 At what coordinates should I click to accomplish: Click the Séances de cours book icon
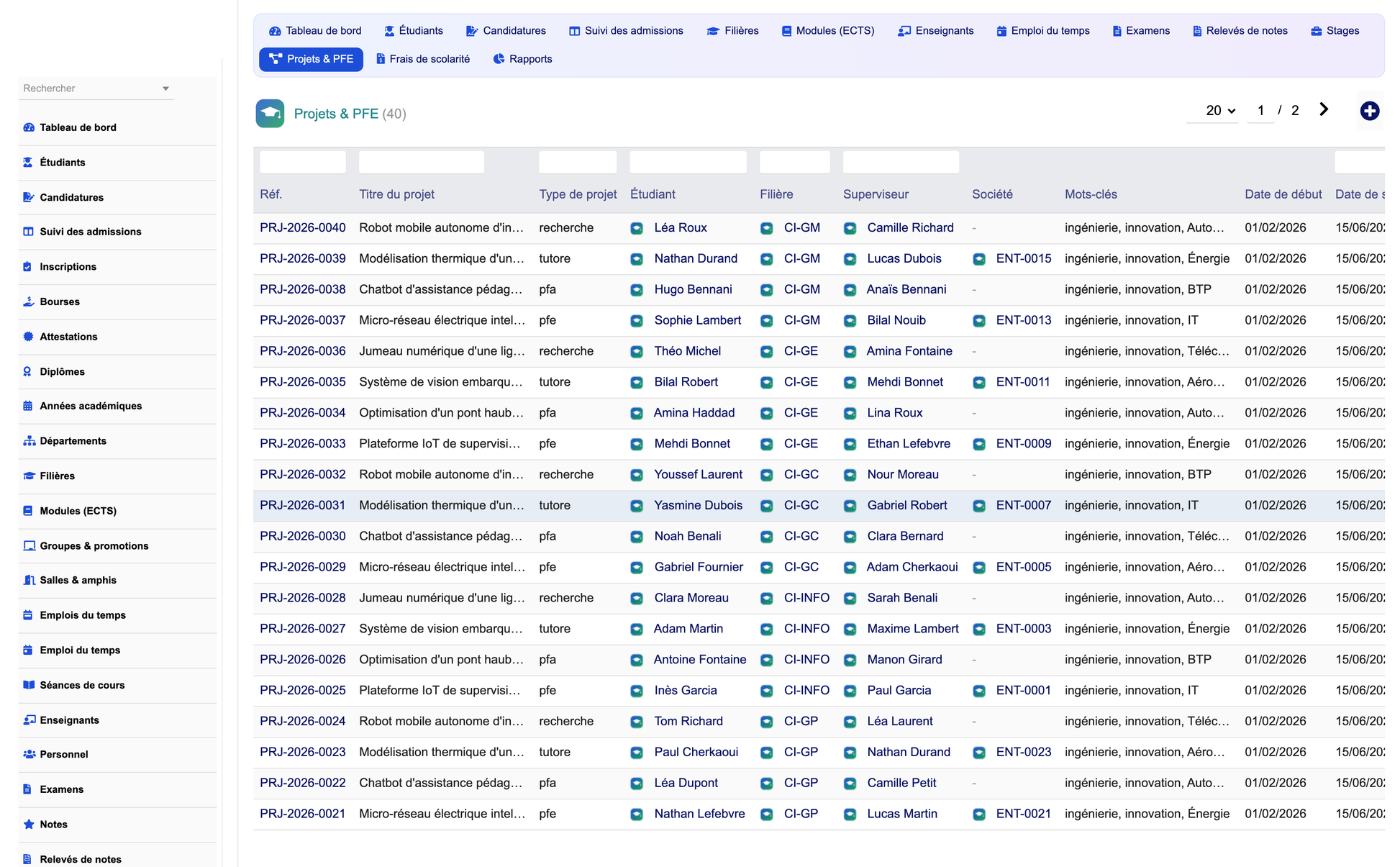point(29,685)
